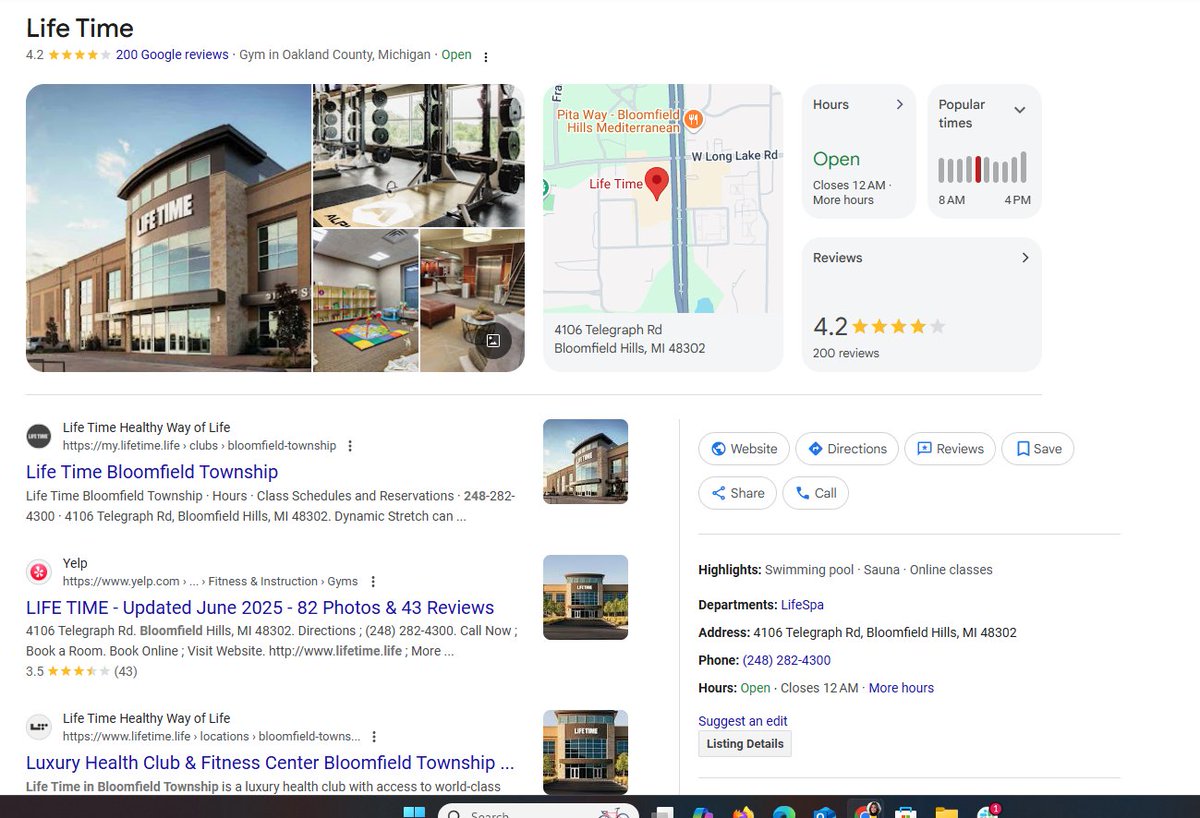
Task: Click Suggest an edit
Action: tap(743, 721)
